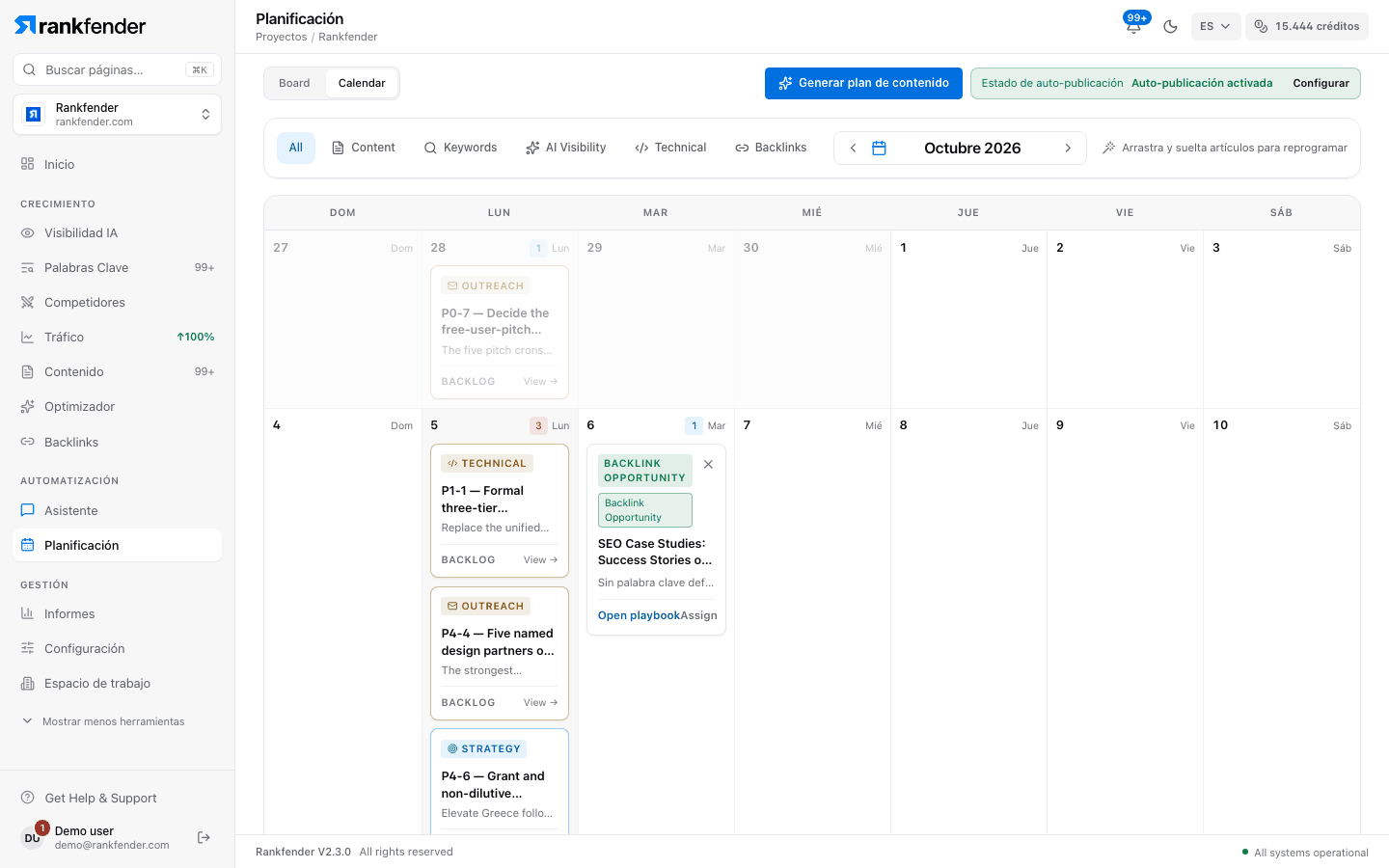This screenshot has width=1389, height=868.
Task: Toggle dark mode moon icon
Action: point(1170,26)
